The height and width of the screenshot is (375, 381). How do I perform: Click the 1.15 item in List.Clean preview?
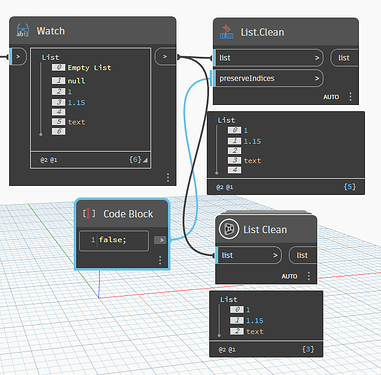[x=252, y=141]
